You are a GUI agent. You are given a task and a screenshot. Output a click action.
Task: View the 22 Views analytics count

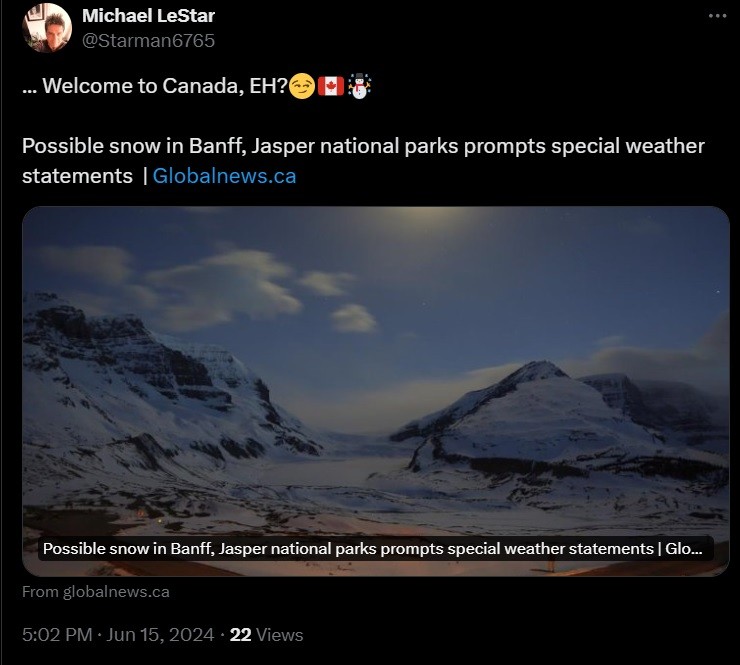(266, 635)
